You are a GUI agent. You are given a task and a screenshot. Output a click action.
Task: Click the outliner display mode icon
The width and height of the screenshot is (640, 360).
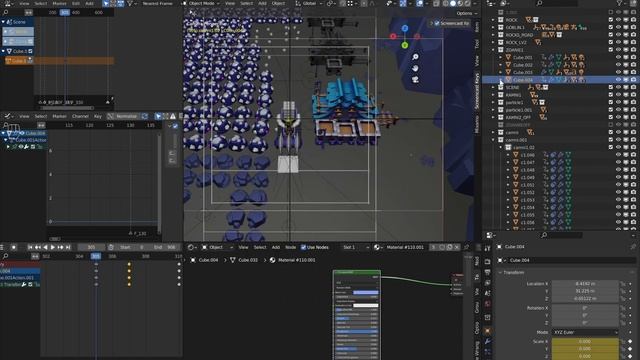[x=504, y=3]
